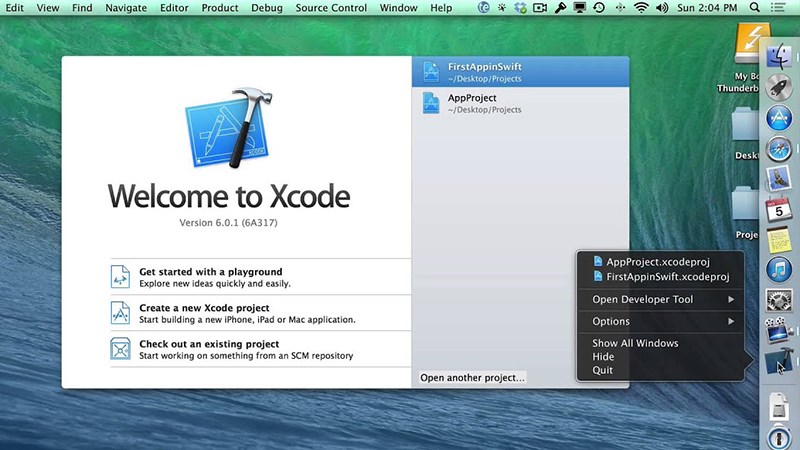Image resolution: width=800 pixels, height=450 pixels.
Task: Click Open another project… button
Action: click(x=472, y=378)
